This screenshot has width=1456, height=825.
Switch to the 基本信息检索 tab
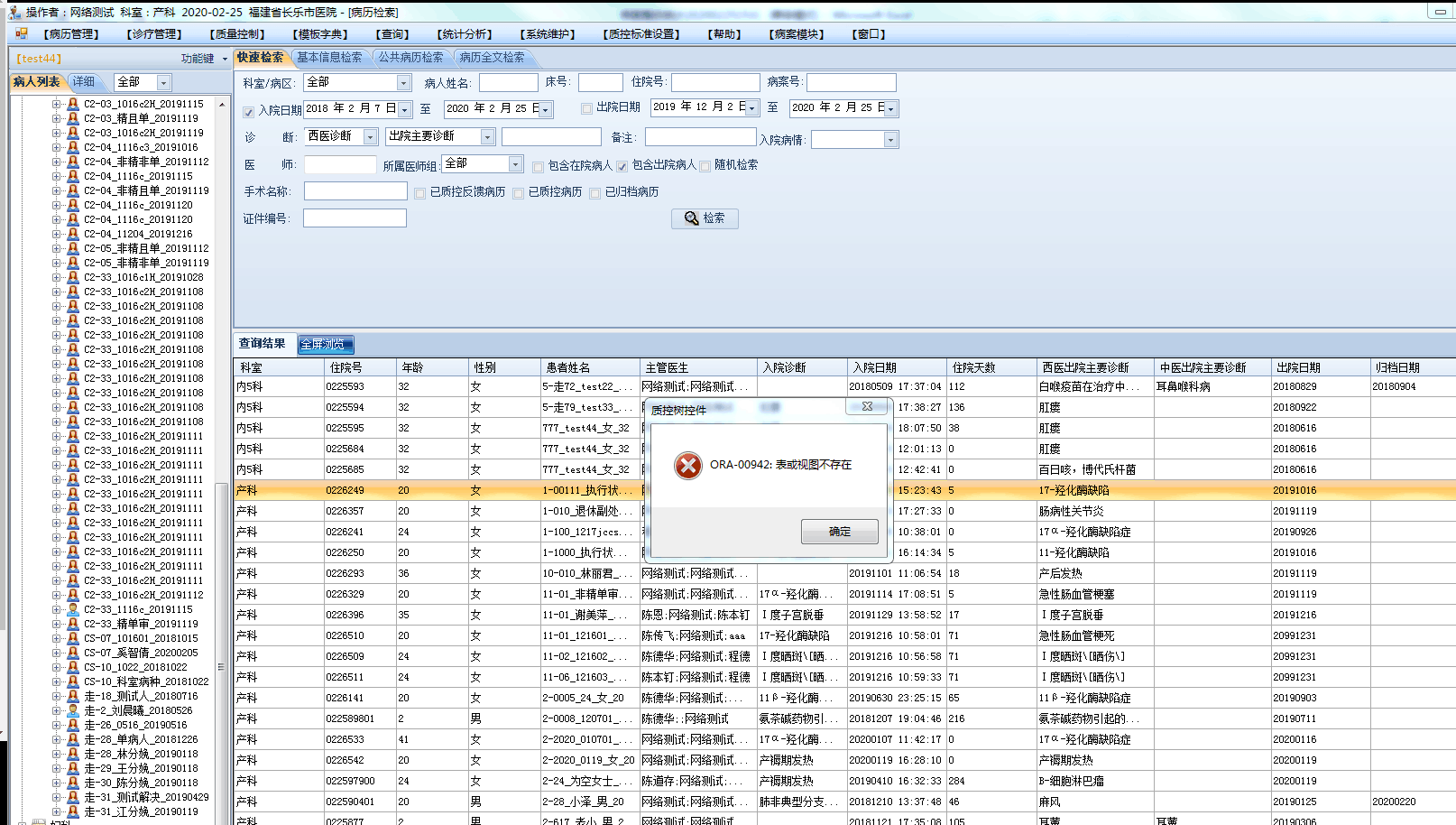pyautogui.click(x=329, y=57)
